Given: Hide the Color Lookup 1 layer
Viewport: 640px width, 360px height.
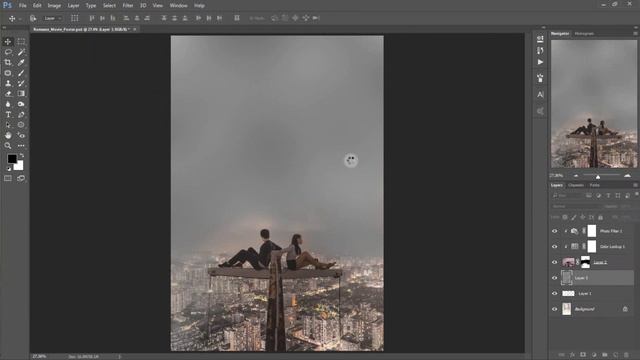Looking at the screenshot, I should click(554, 247).
